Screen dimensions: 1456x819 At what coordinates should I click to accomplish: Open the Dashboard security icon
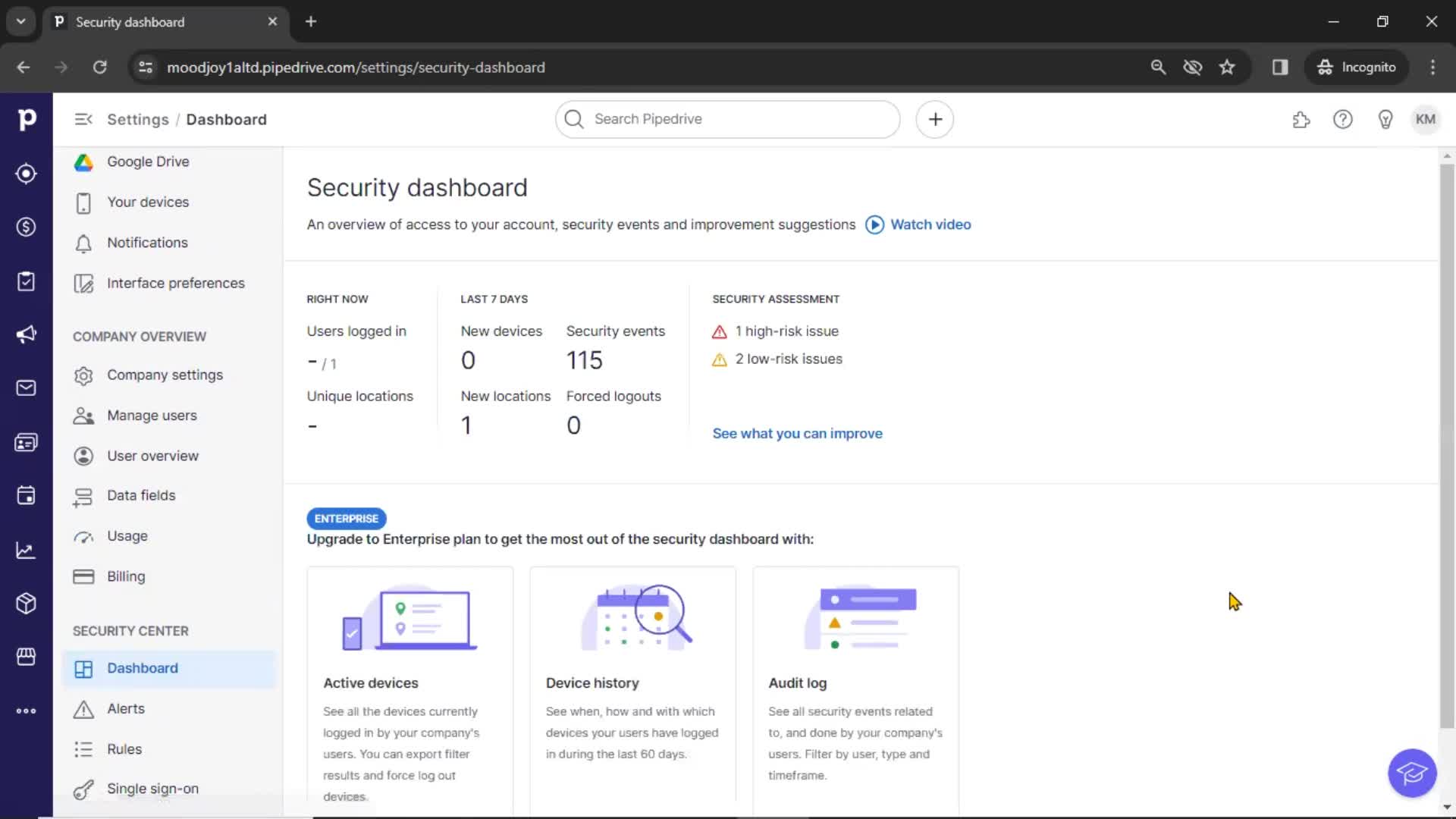[83, 668]
